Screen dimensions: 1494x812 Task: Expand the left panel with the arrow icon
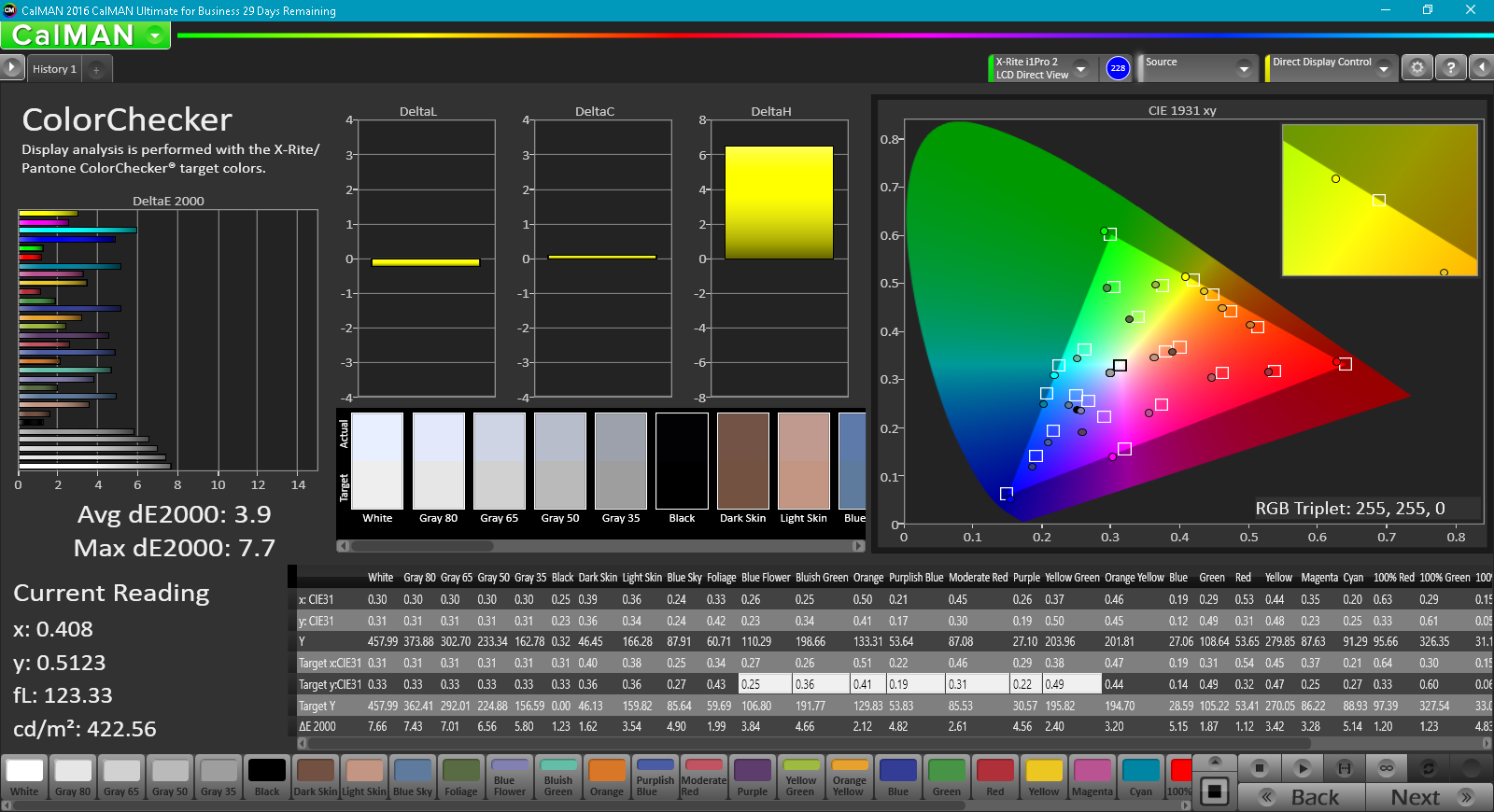click(x=11, y=67)
